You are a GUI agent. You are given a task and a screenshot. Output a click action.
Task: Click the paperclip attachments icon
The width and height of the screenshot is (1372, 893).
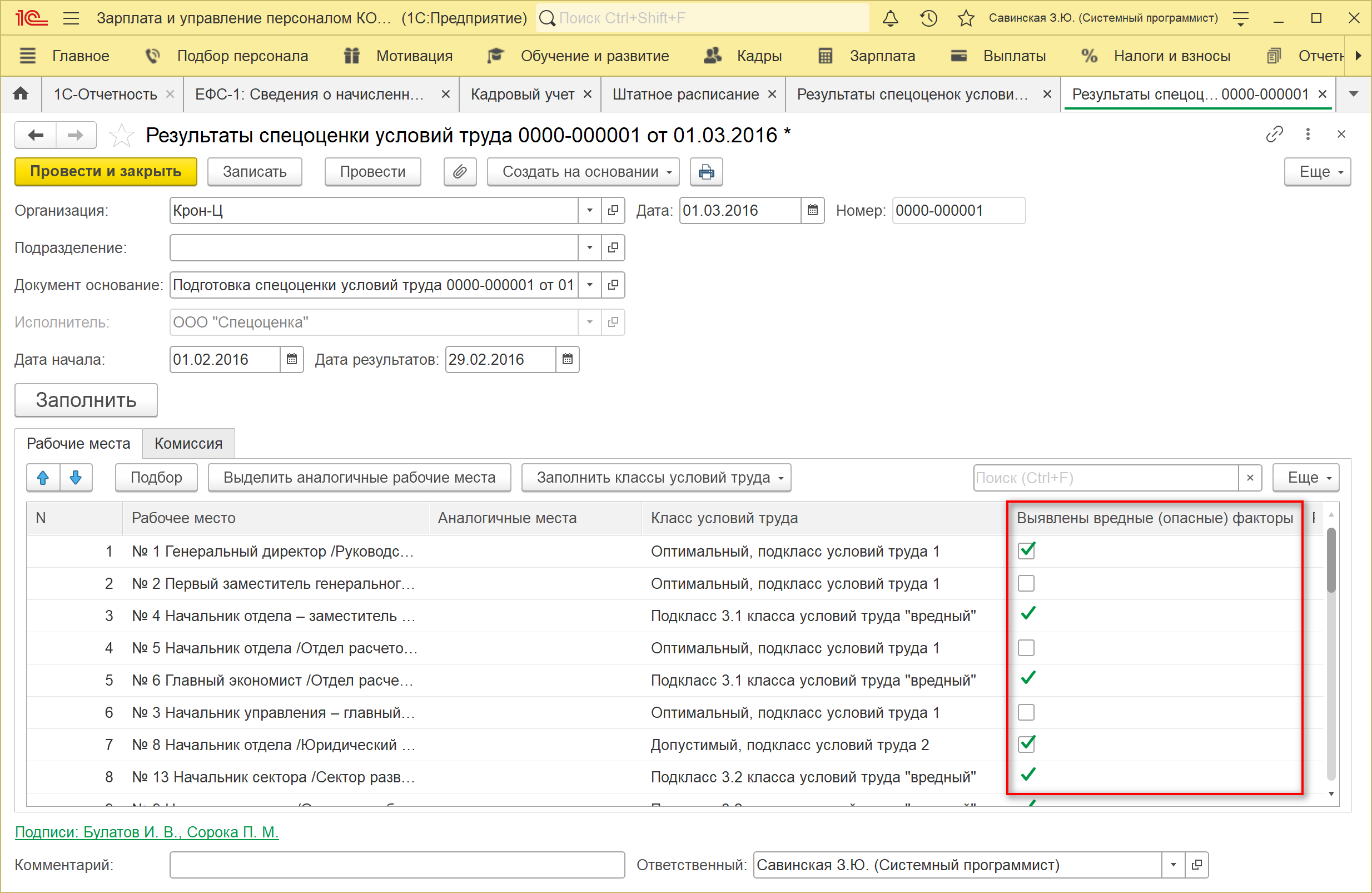(x=459, y=172)
